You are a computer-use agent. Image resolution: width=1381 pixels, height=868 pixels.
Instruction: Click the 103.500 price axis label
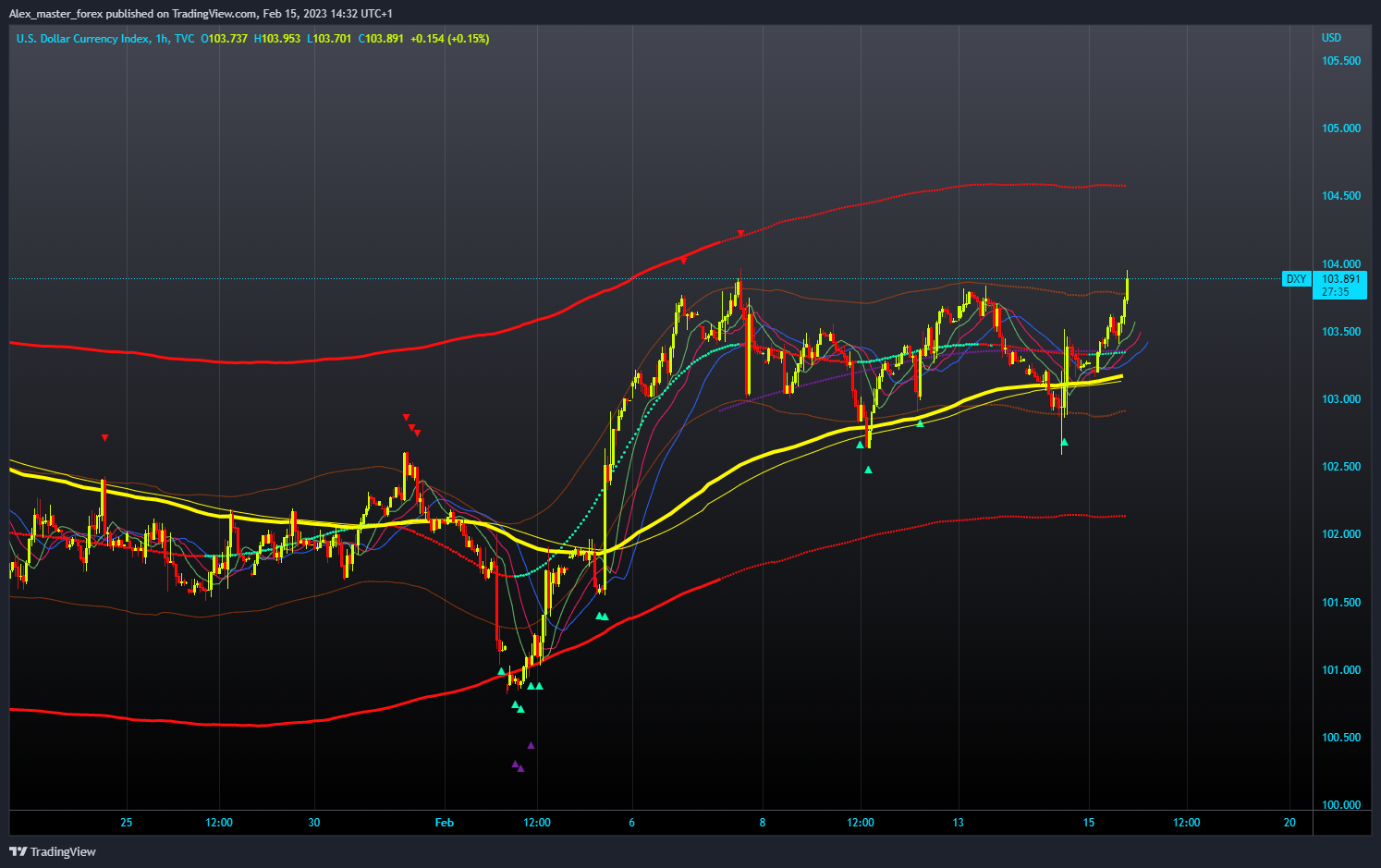pos(1341,332)
